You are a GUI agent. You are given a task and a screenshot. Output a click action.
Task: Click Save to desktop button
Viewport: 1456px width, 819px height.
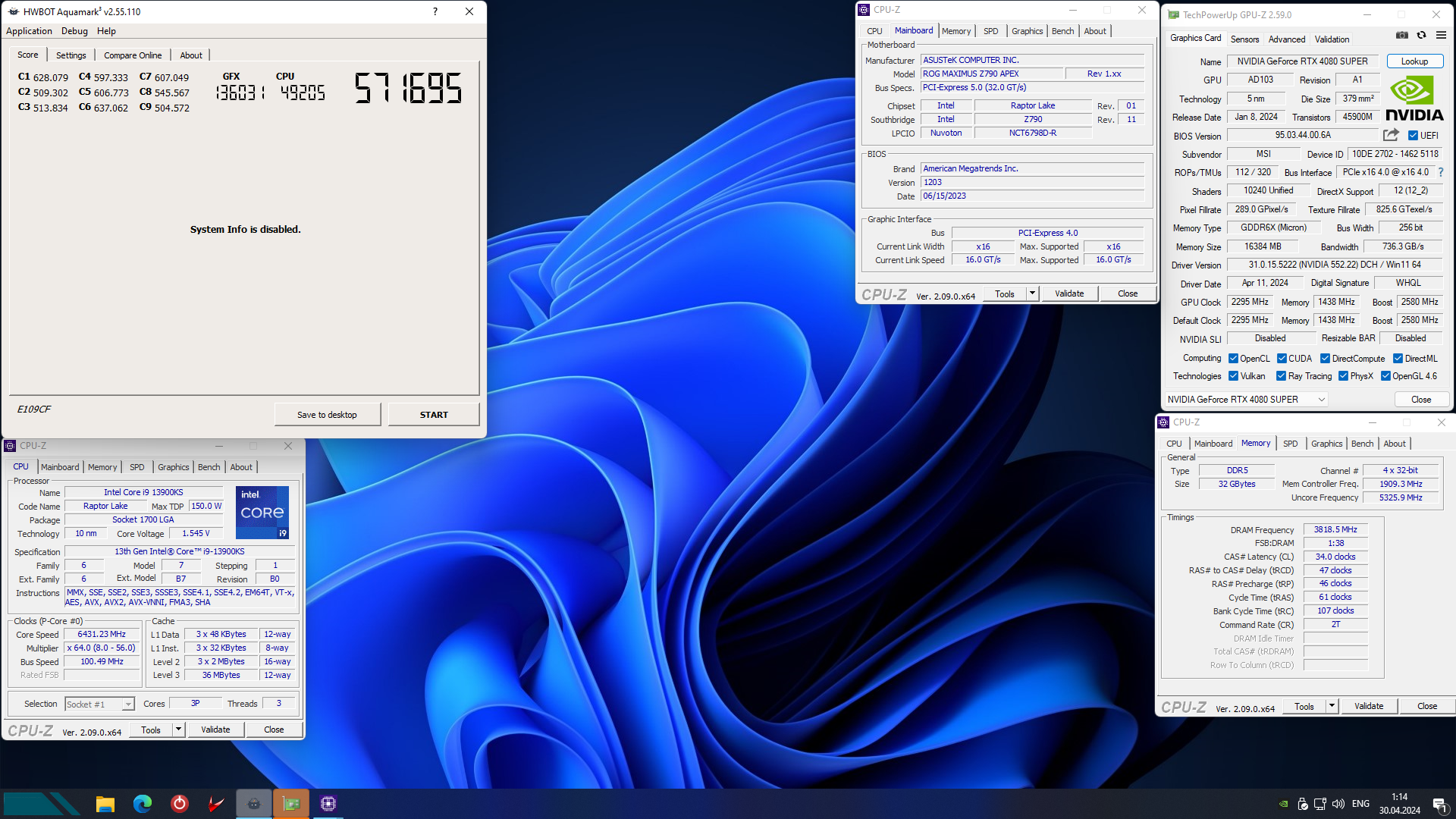pyautogui.click(x=327, y=415)
